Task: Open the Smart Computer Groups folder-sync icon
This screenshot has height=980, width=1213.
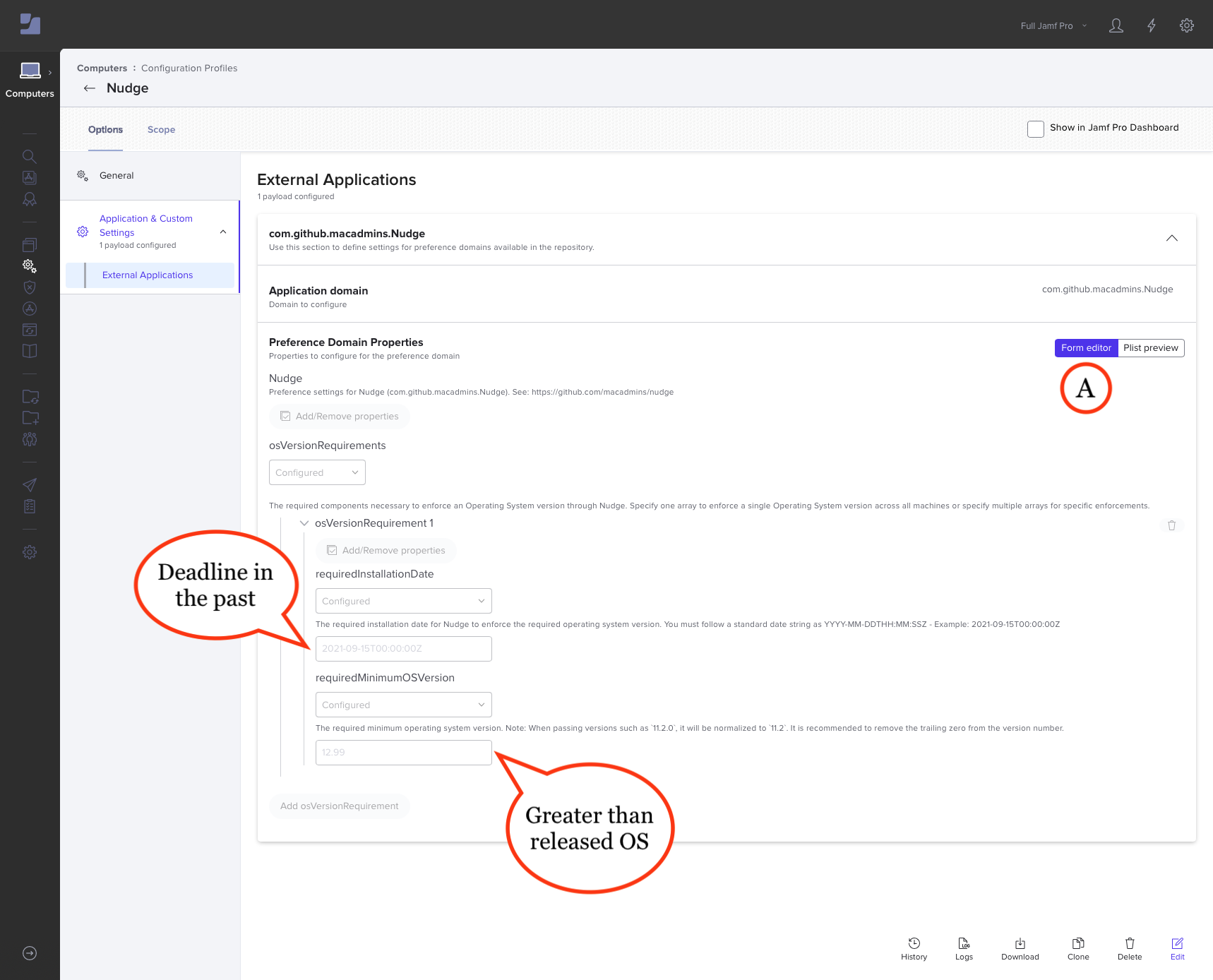Action: (30, 397)
